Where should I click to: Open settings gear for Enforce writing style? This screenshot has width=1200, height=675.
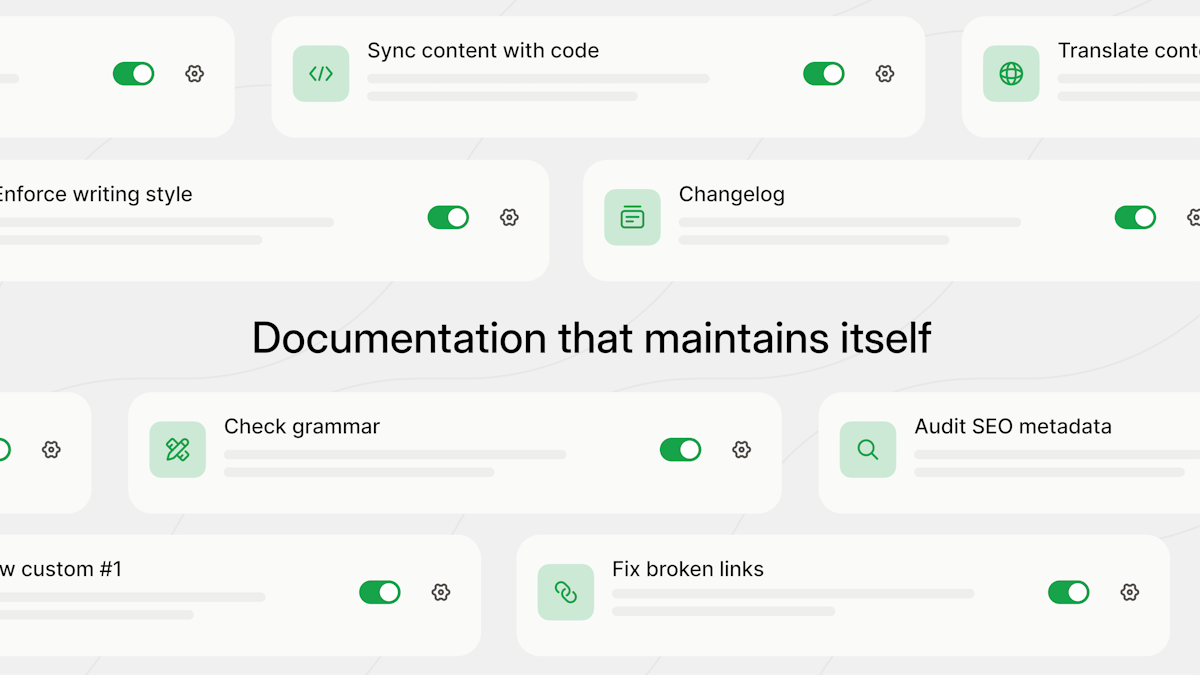click(509, 217)
